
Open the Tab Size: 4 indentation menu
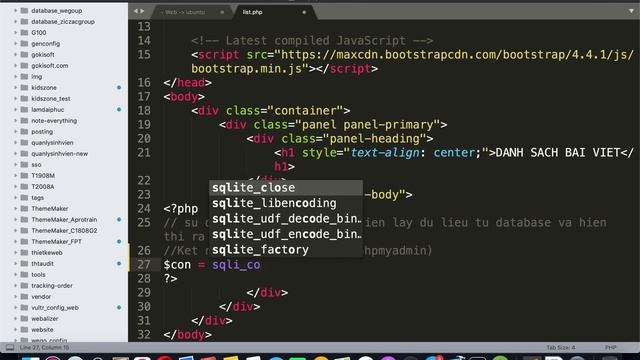pyautogui.click(x=561, y=348)
